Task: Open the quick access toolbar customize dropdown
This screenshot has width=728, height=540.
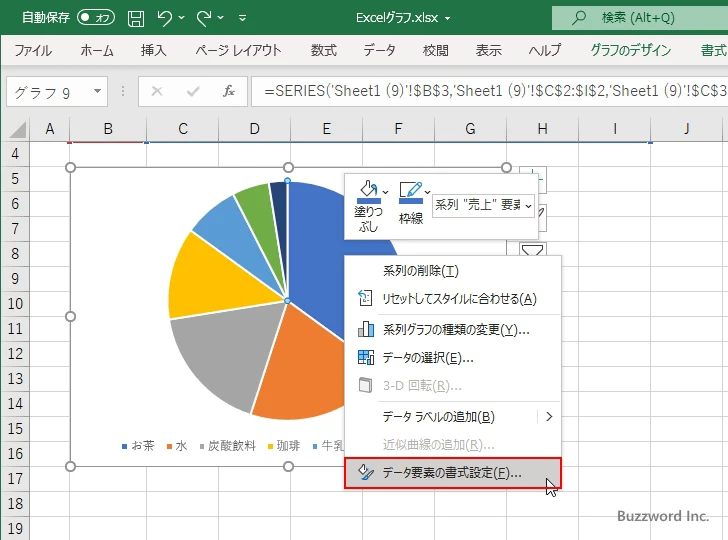Action: 246,17
